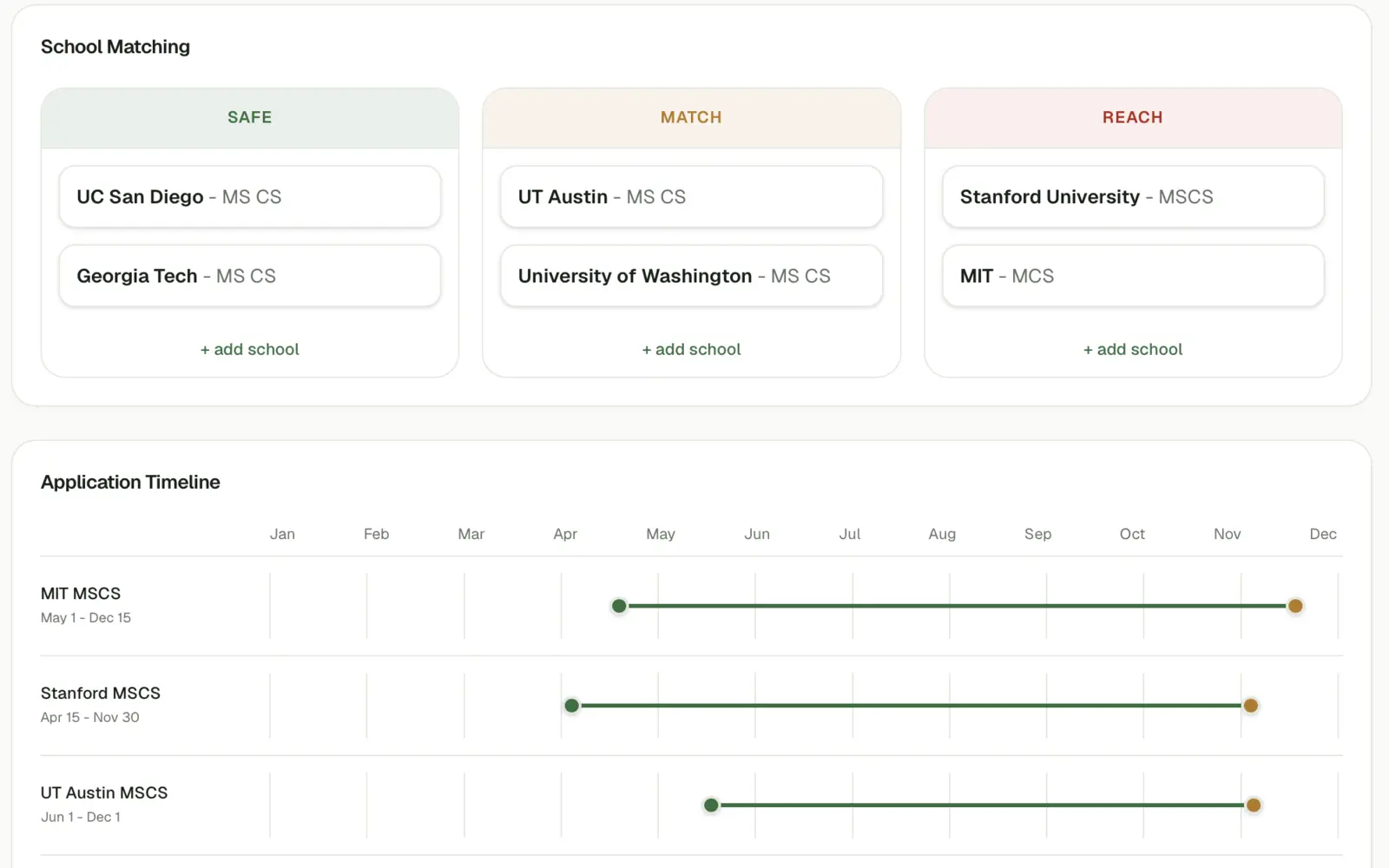The height and width of the screenshot is (868, 1389).
Task: Add a school to the Reach column
Action: (1133, 349)
